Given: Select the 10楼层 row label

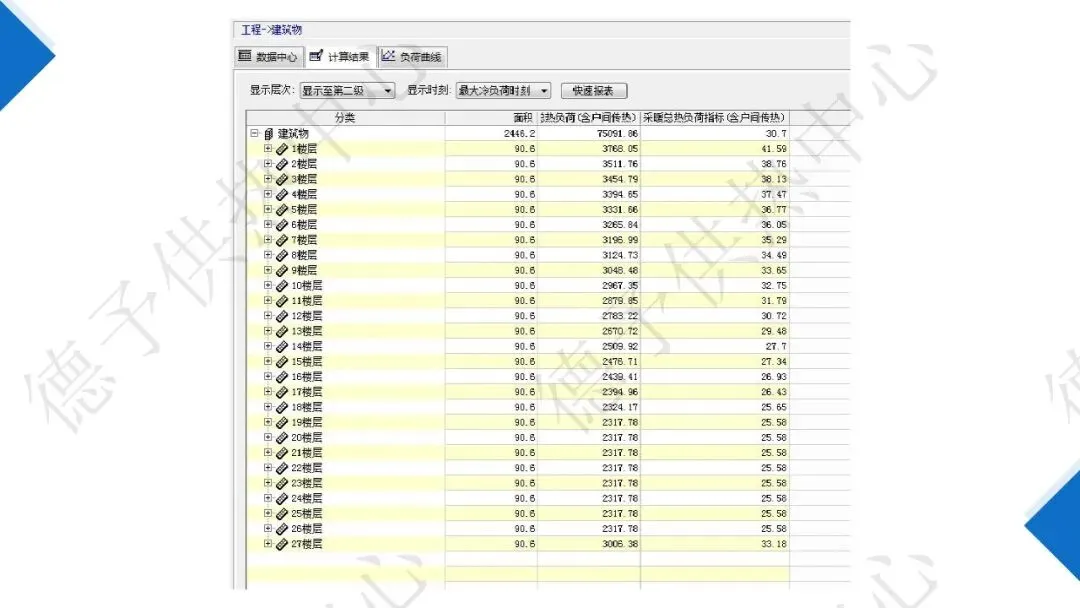Looking at the screenshot, I should click(307, 285).
